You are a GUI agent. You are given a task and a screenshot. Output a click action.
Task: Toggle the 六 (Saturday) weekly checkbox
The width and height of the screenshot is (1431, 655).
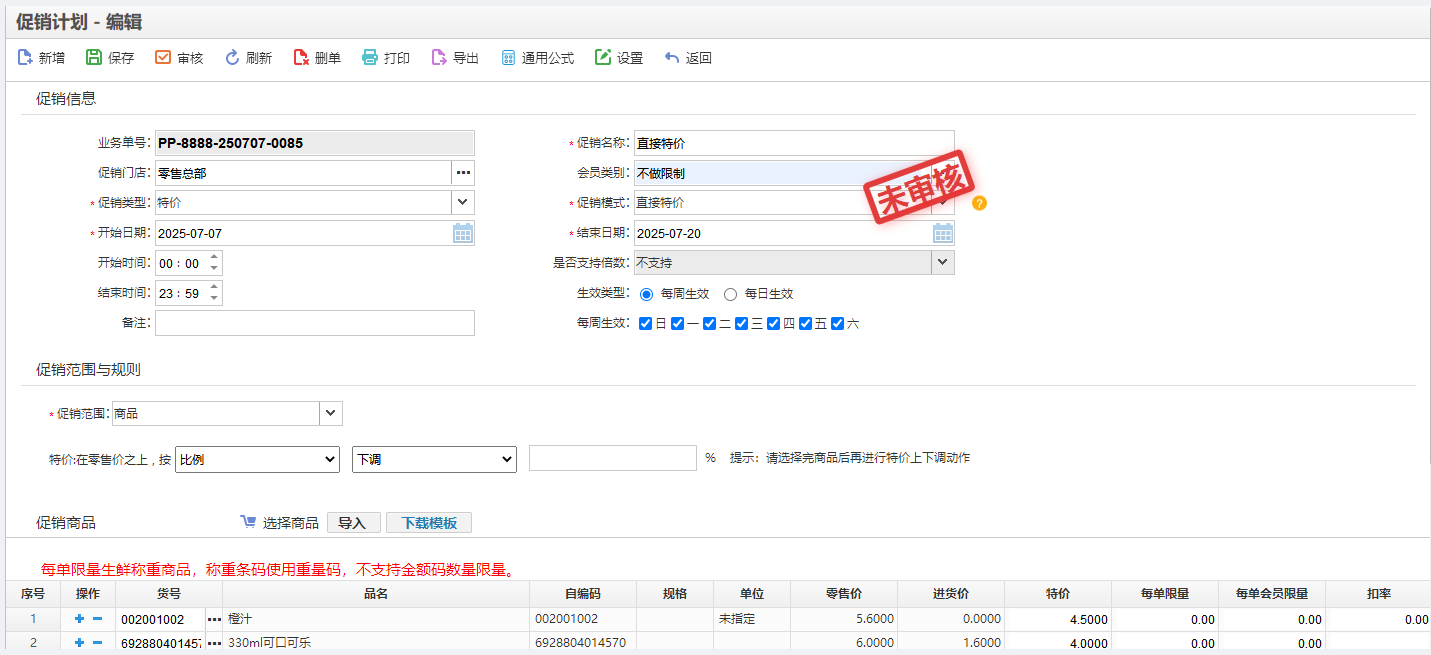click(x=838, y=324)
